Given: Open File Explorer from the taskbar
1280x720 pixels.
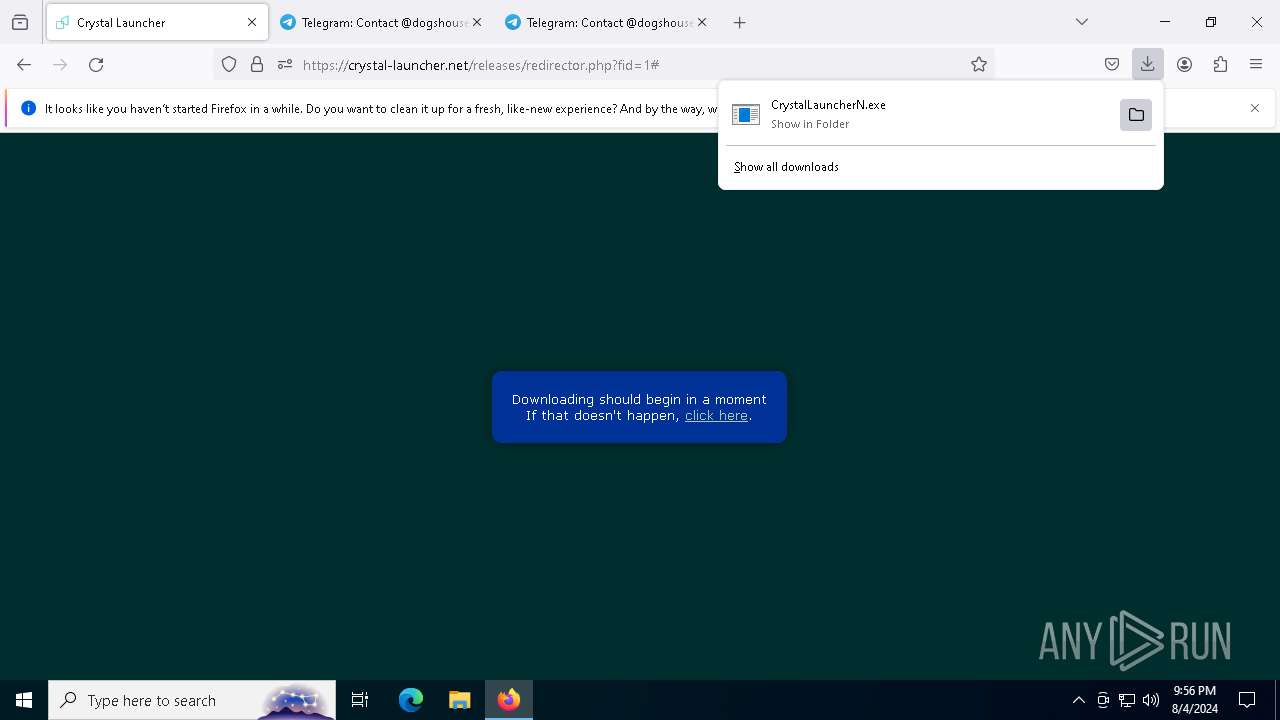Looking at the screenshot, I should pos(459,700).
